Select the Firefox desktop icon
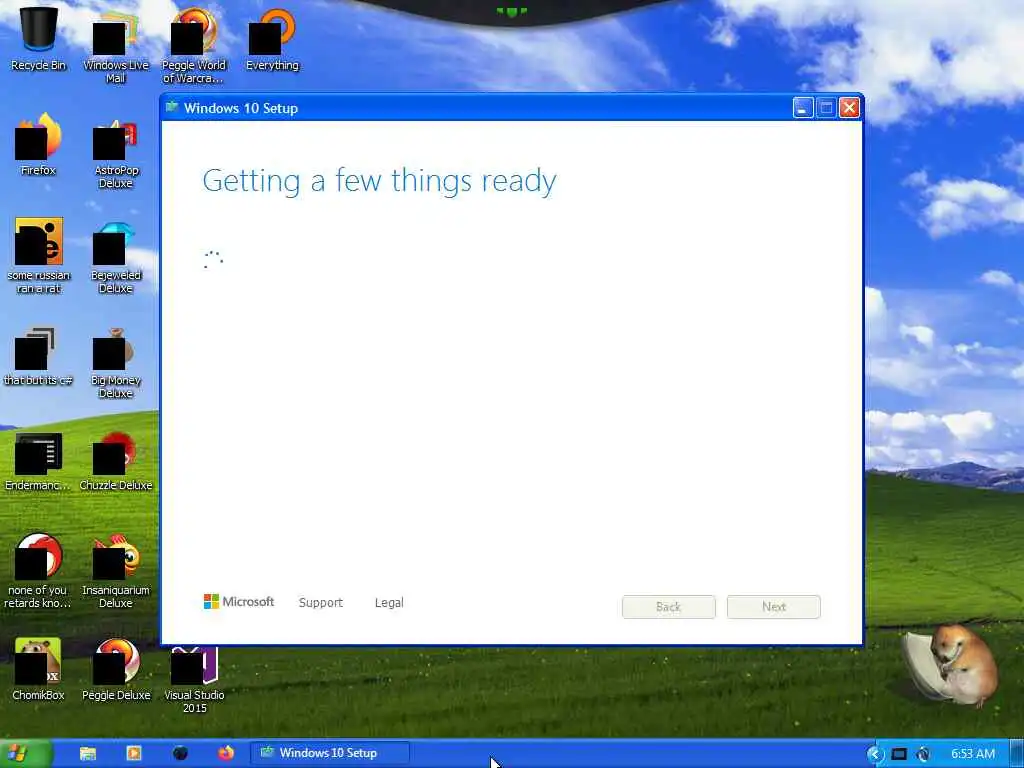 [38, 144]
